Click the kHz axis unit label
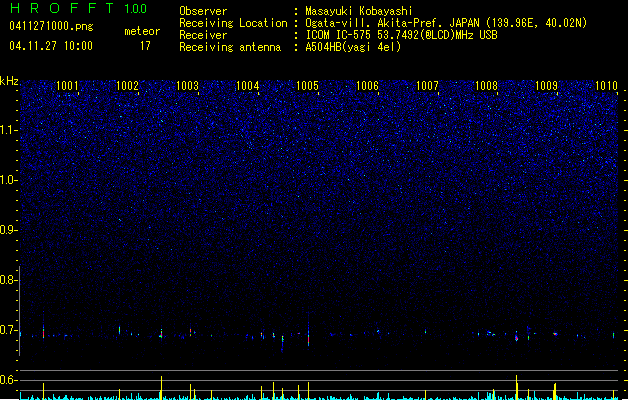This screenshot has height=400, width=629. [x=9, y=81]
